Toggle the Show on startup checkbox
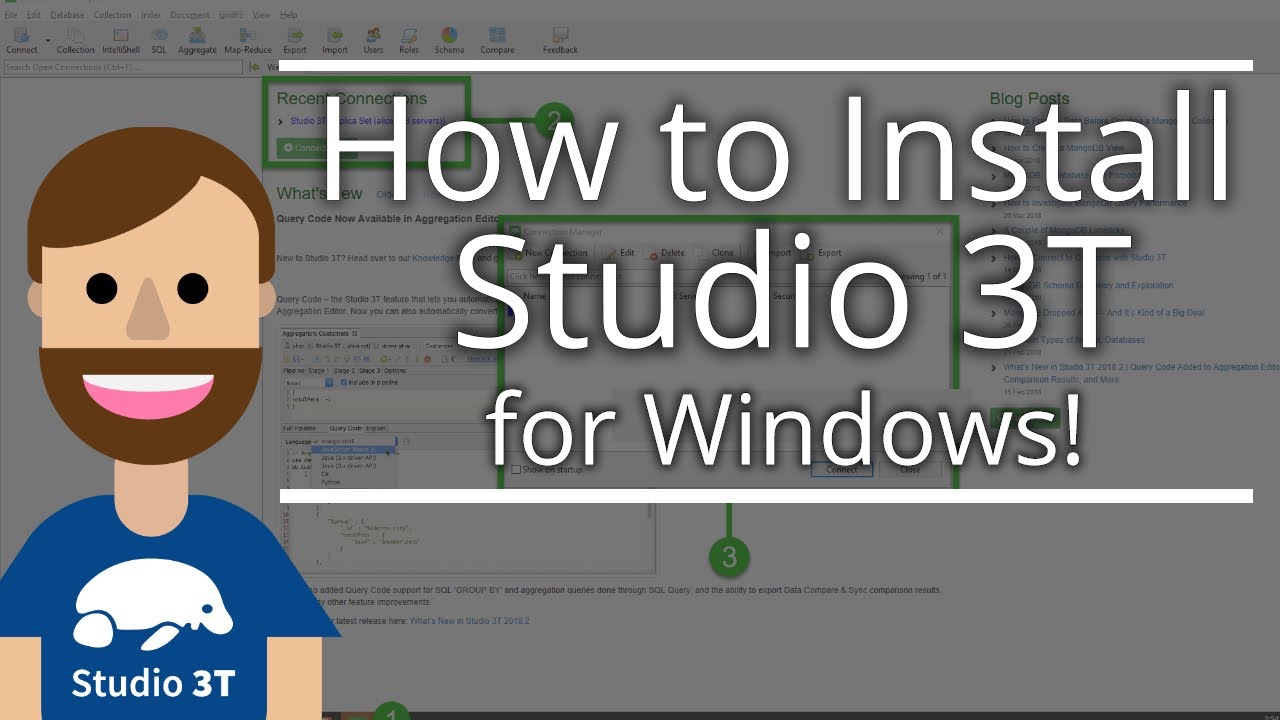This screenshot has width=1280, height=720. 516,469
